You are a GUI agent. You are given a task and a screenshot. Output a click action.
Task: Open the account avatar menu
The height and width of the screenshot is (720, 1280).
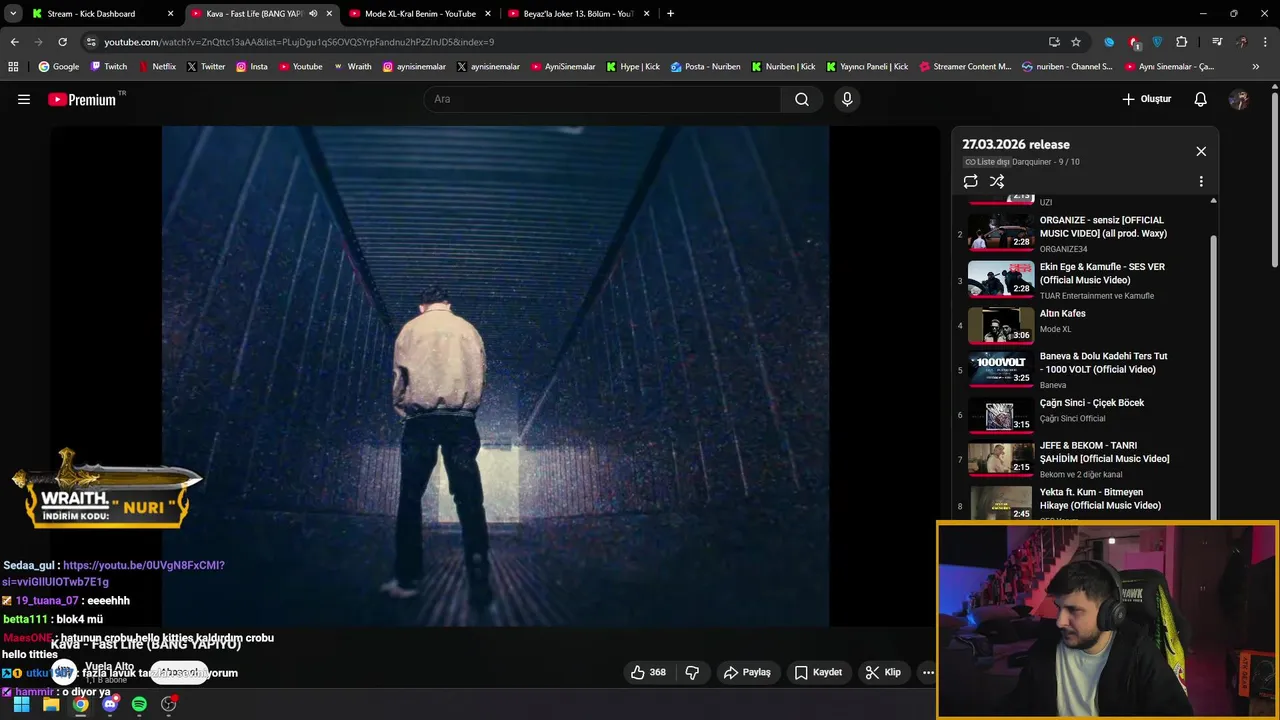pyautogui.click(x=1239, y=99)
